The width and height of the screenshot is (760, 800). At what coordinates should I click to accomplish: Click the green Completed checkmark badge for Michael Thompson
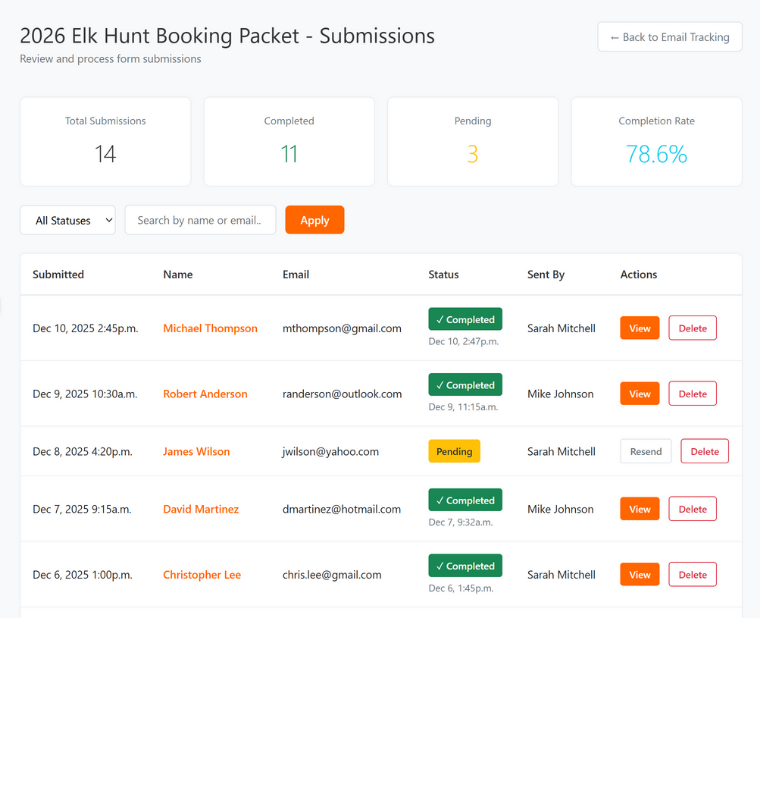point(464,318)
